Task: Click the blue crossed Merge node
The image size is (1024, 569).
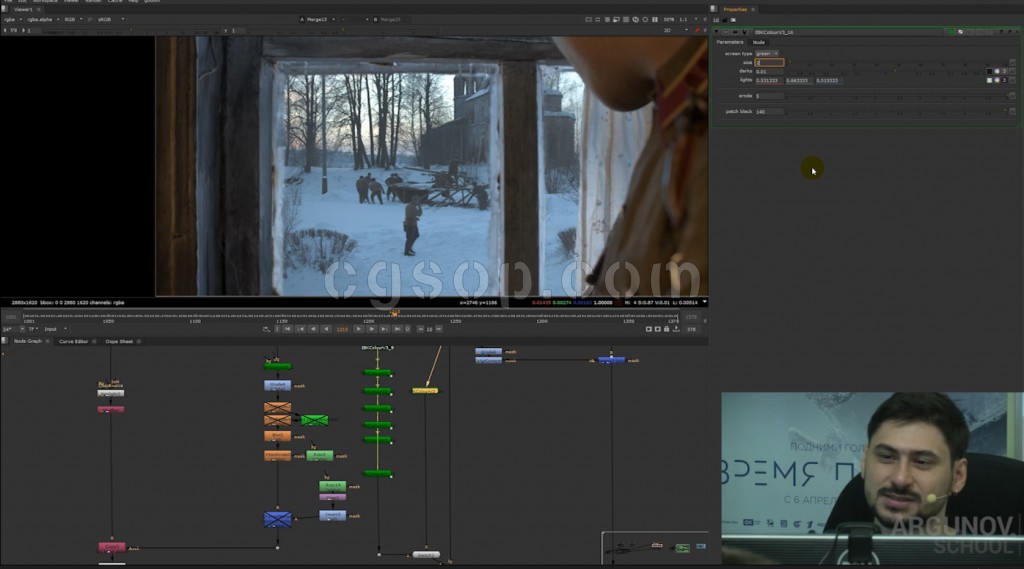Action: (x=278, y=519)
